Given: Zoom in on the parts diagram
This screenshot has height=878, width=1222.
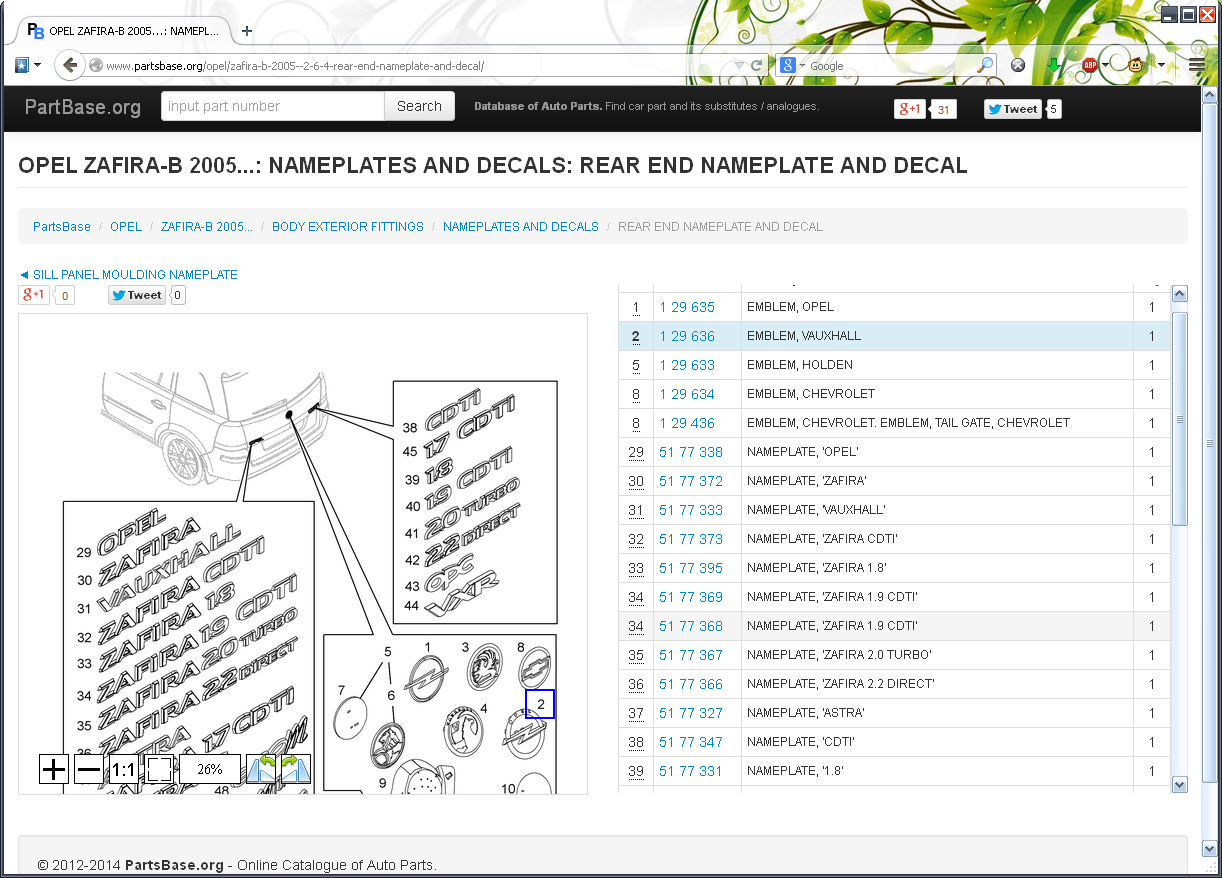Looking at the screenshot, I should (54, 769).
